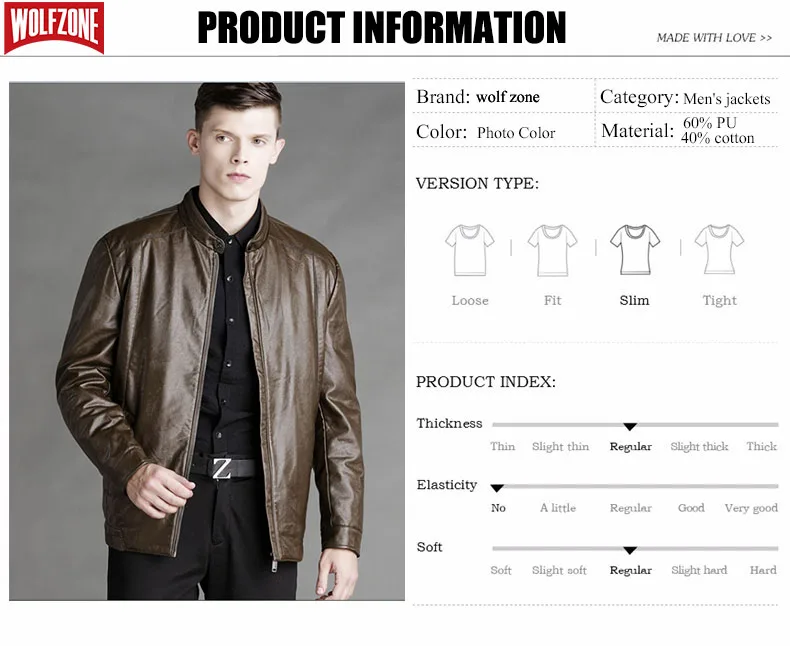Open the MADE WITH LOVE >> link
This screenshot has width=790, height=646.
714,38
